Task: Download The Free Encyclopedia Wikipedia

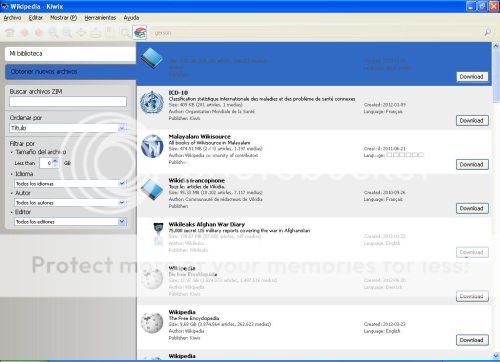Action: click(x=472, y=340)
